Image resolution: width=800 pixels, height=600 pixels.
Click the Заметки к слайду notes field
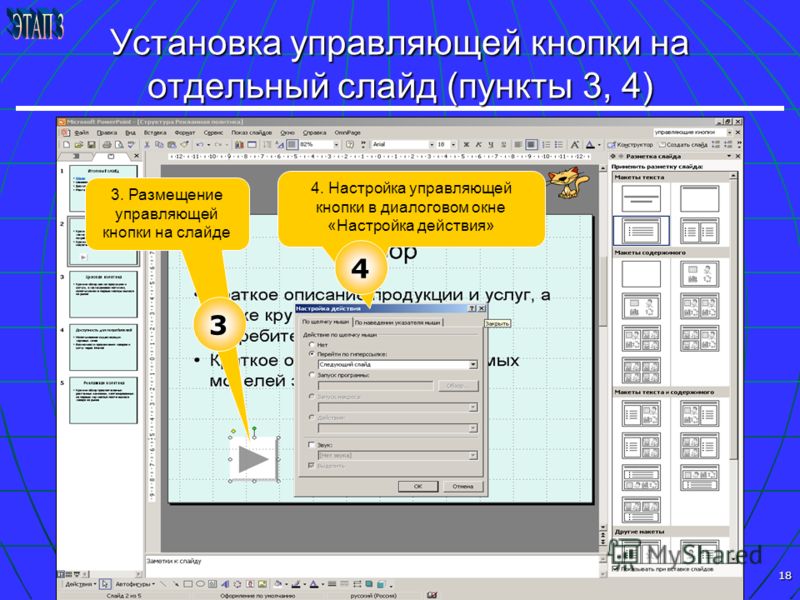point(371,566)
